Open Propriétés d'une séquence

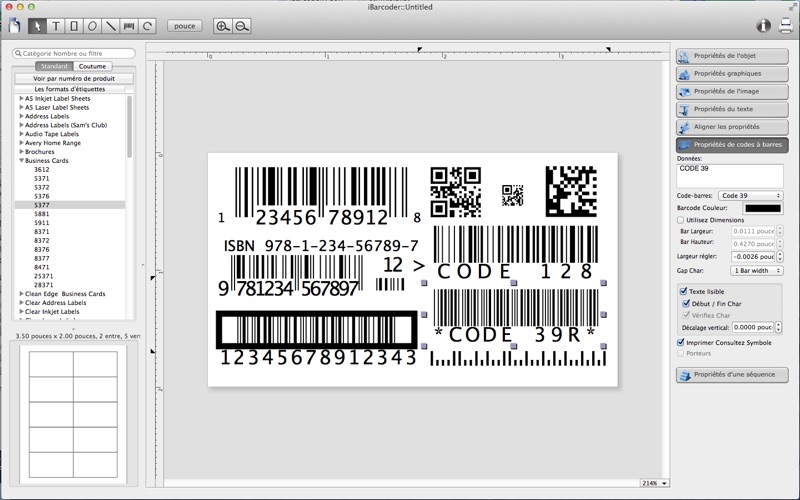(x=732, y=374)
